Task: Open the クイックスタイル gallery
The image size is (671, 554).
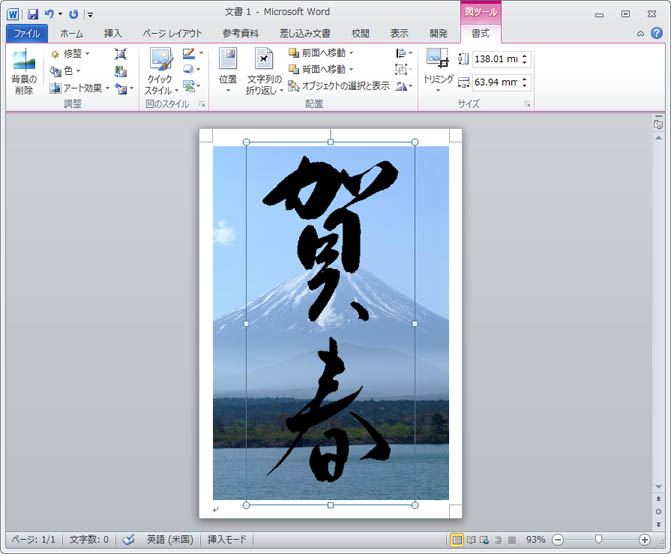Action: pos(159,72)
